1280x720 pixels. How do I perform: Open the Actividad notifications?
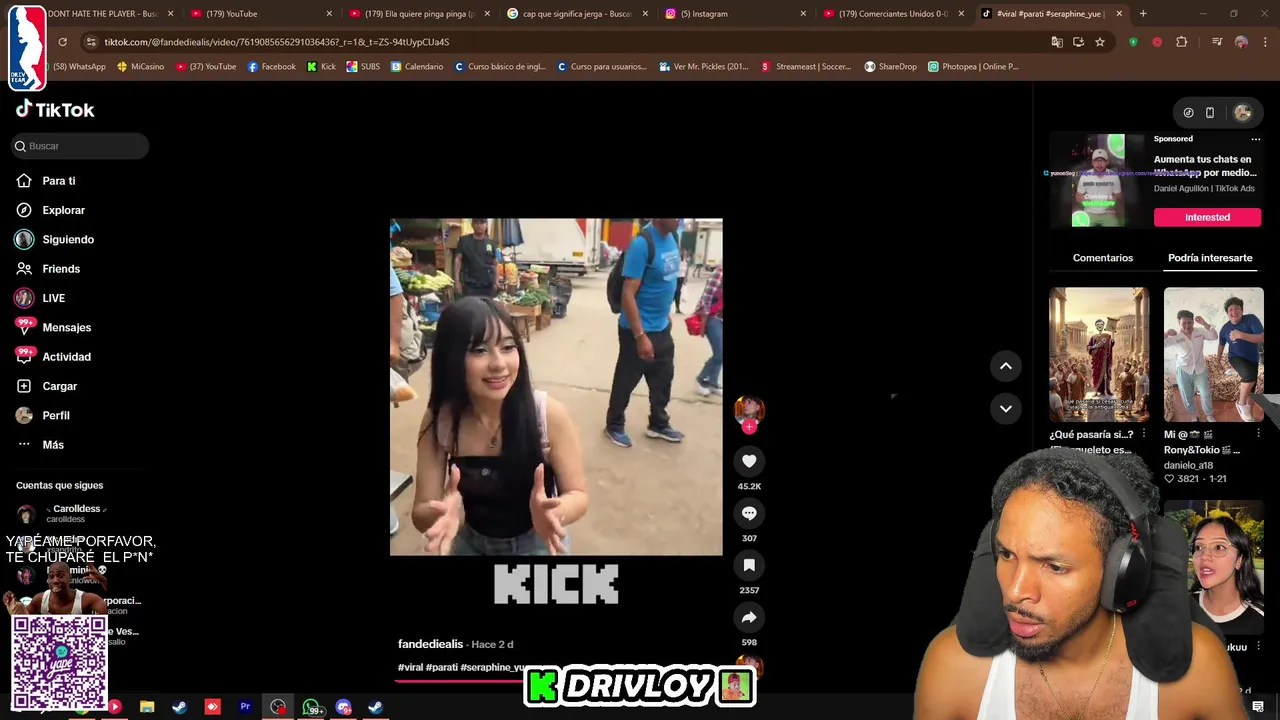tap(53, 357)
